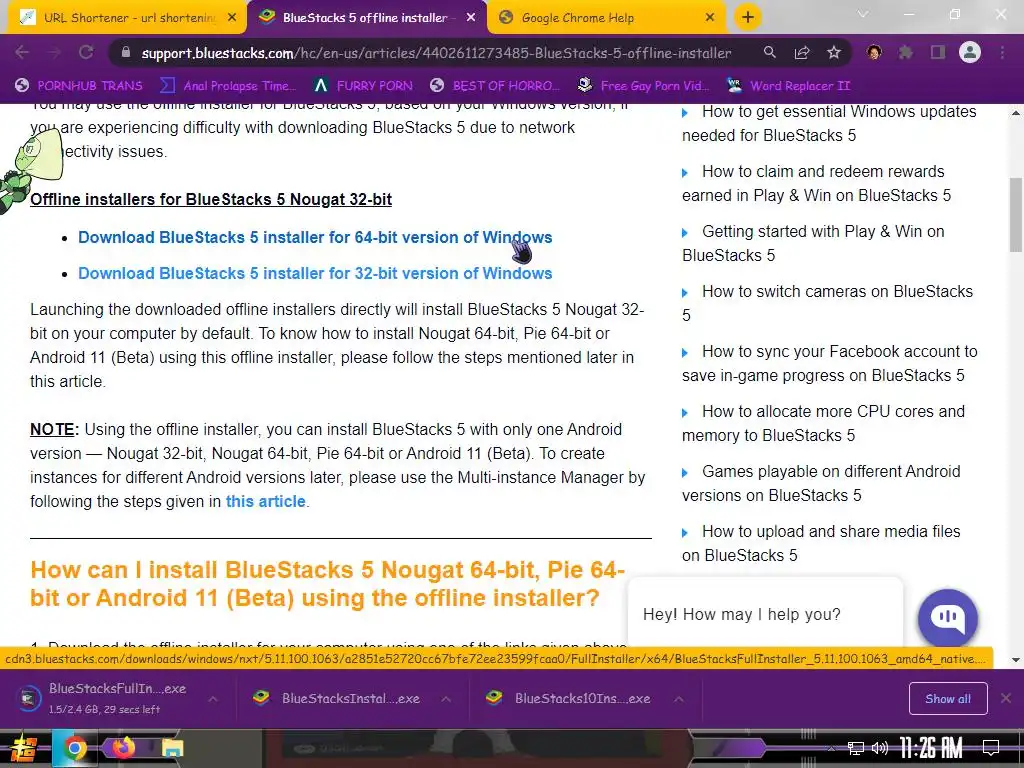Expand options for BlueStacks10Ins...exe download
The height and width of the screenshot is (768, 1024).
click(679, 699)
